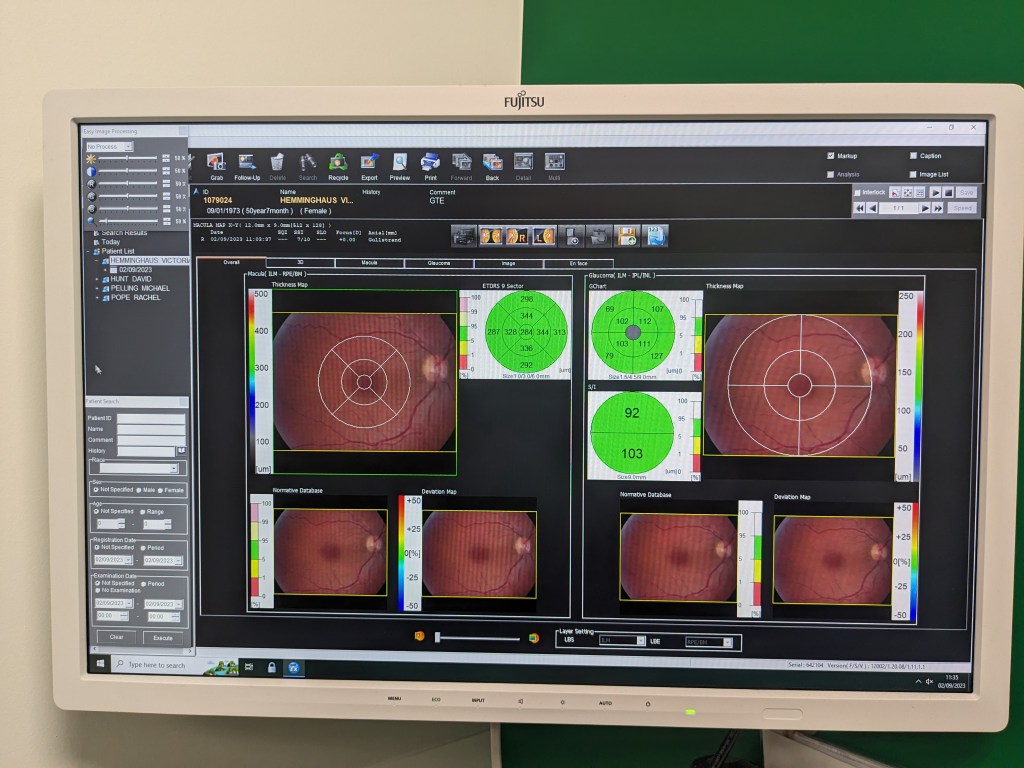Click the Print icon
This screenshot has height=768, width=1024.
click(x=430, y=162)
